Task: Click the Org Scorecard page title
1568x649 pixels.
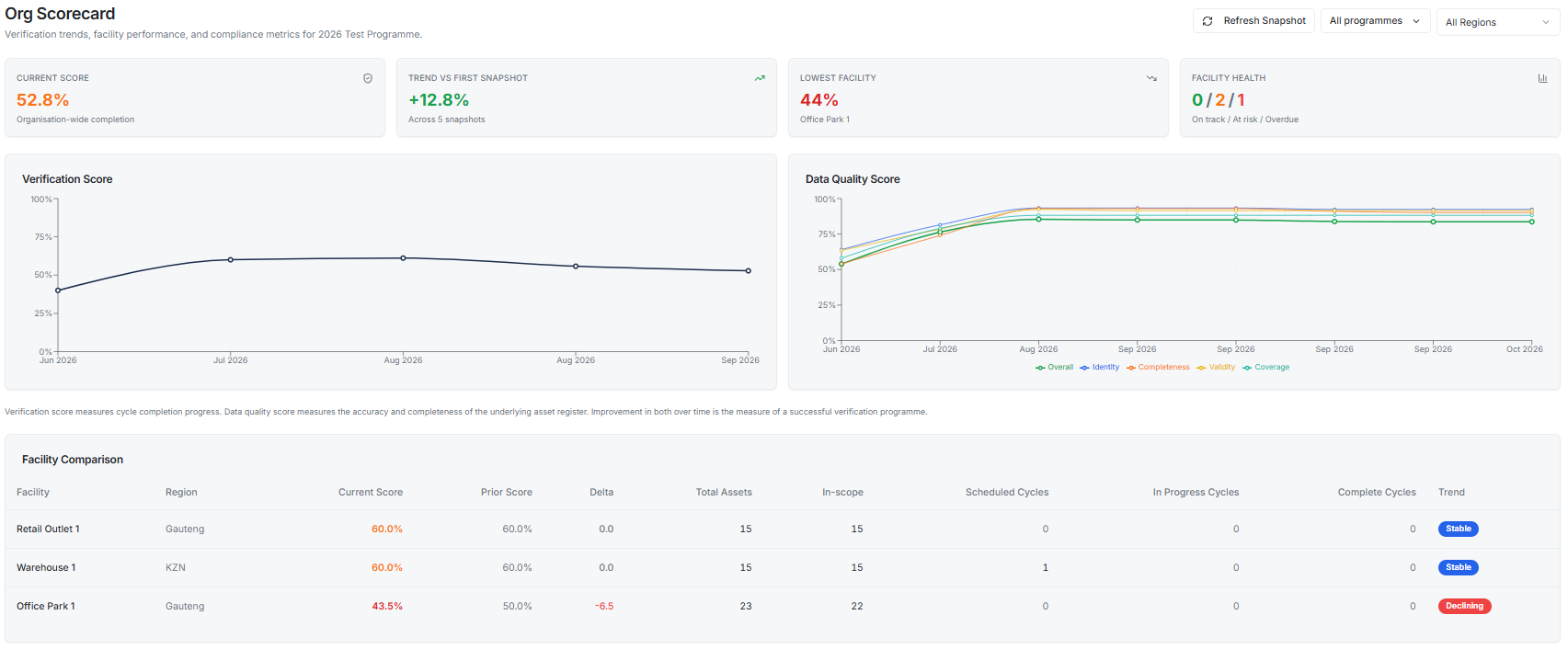Action: pos(61,14)
